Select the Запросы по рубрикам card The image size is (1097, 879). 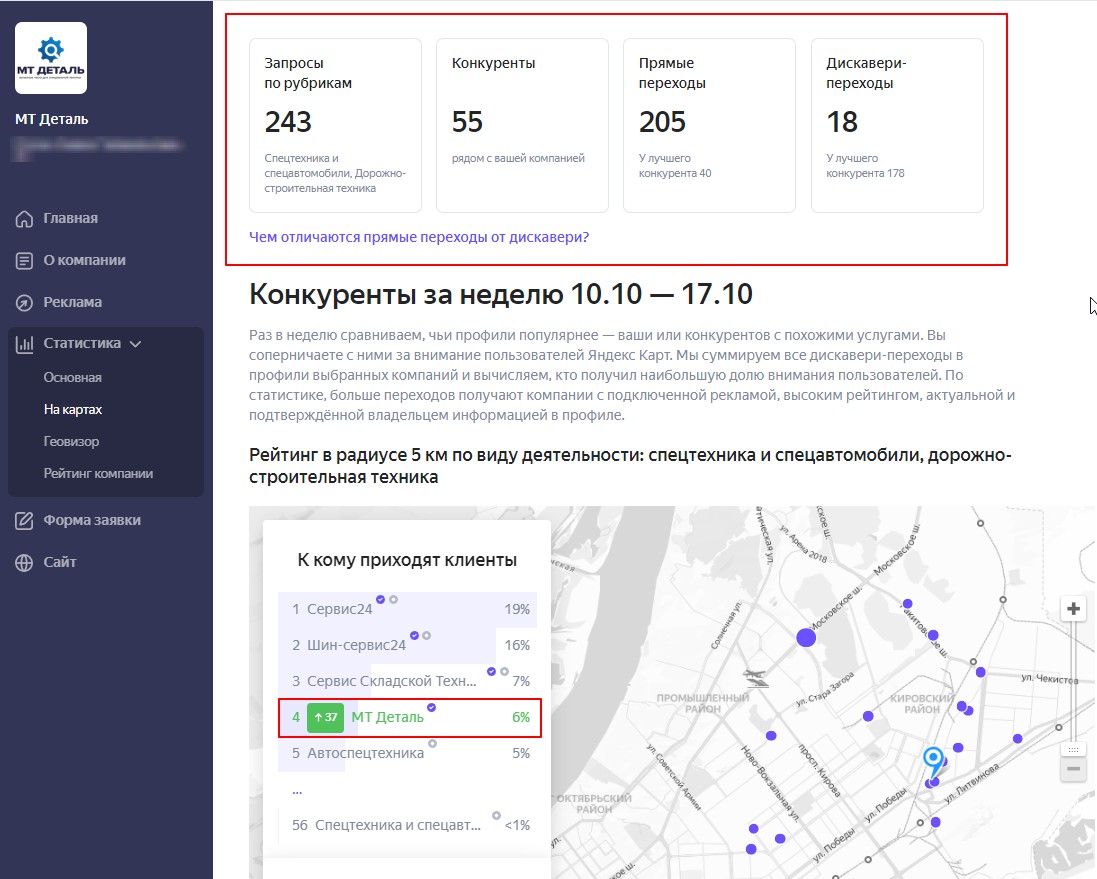coord(335,125)
